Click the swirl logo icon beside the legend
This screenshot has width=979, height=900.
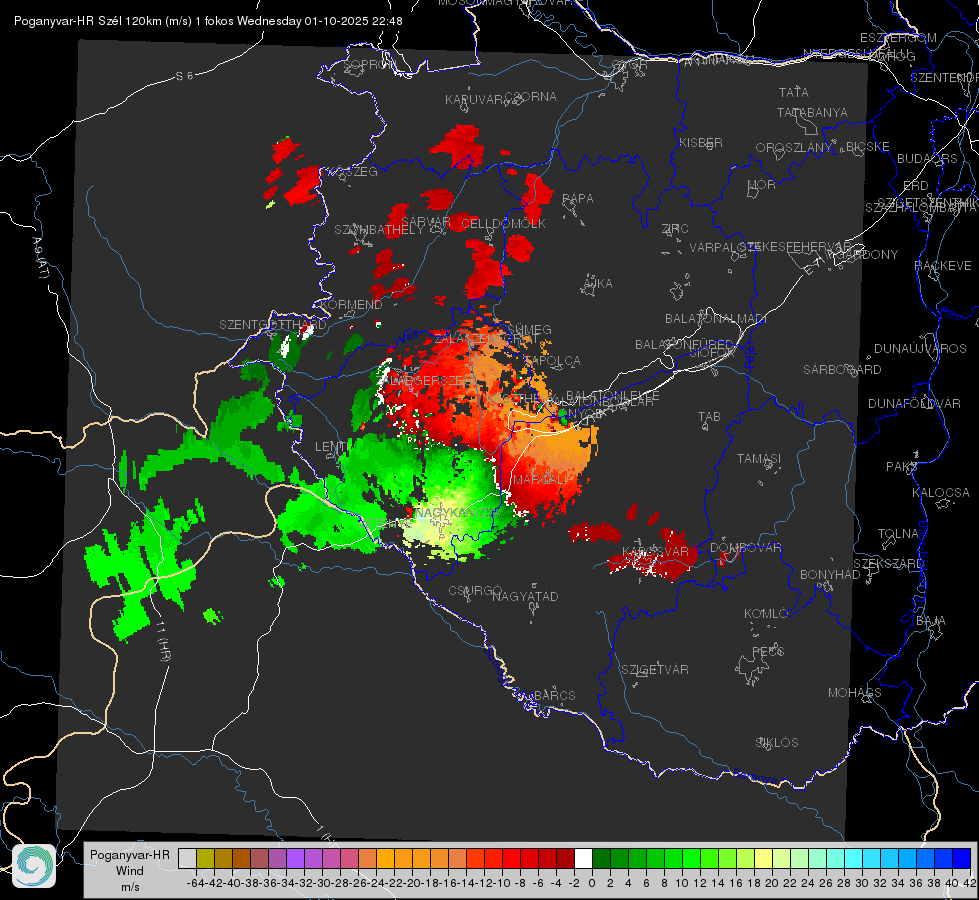(34, 866)
